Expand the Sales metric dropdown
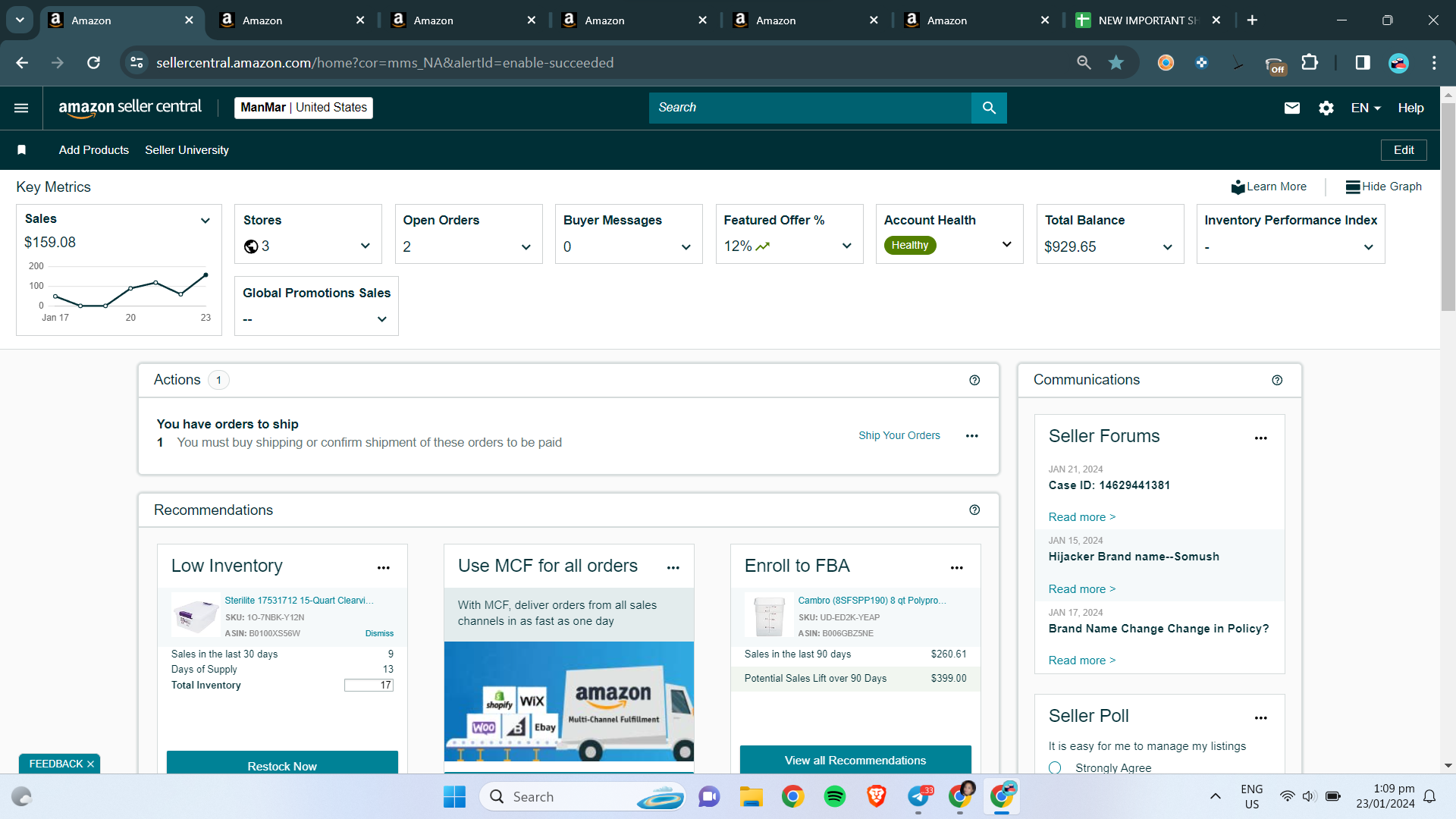Viewport: 1456px width, 819px height. [x=205, y=221]
